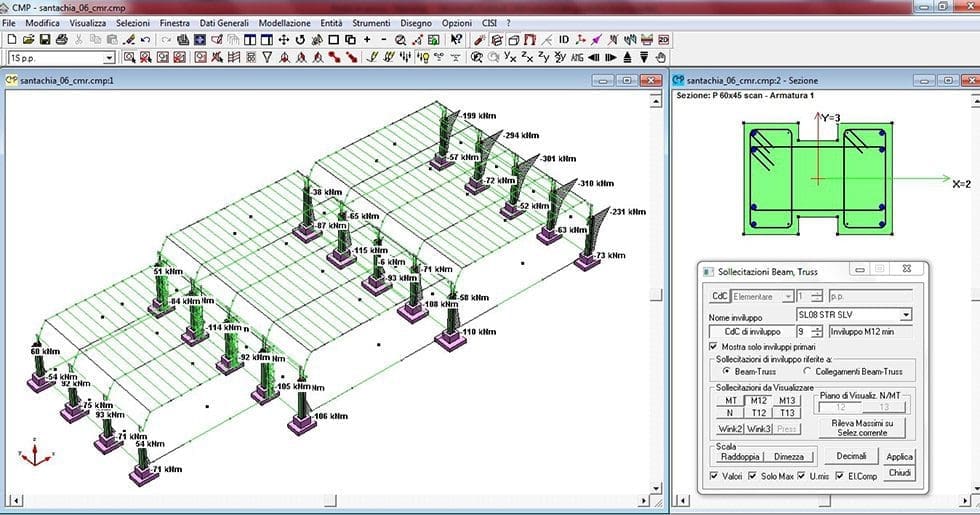
Task: Click the zoom in plus icon
Action: [x=367, y=40]
